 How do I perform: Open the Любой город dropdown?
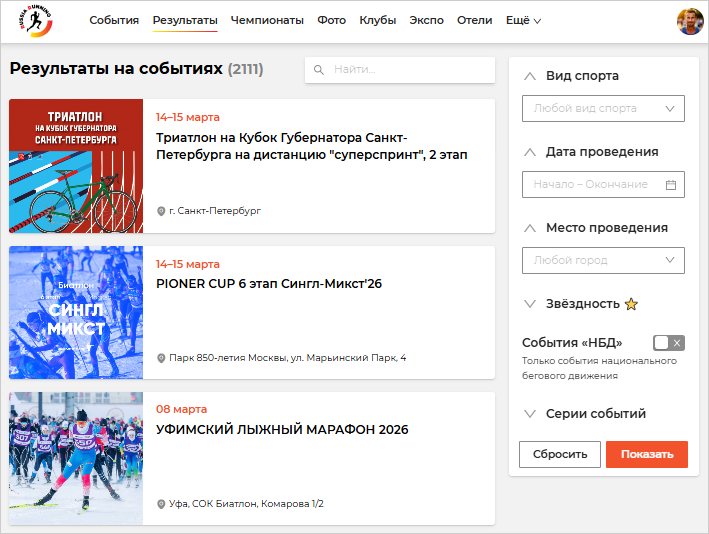(603, 260)
